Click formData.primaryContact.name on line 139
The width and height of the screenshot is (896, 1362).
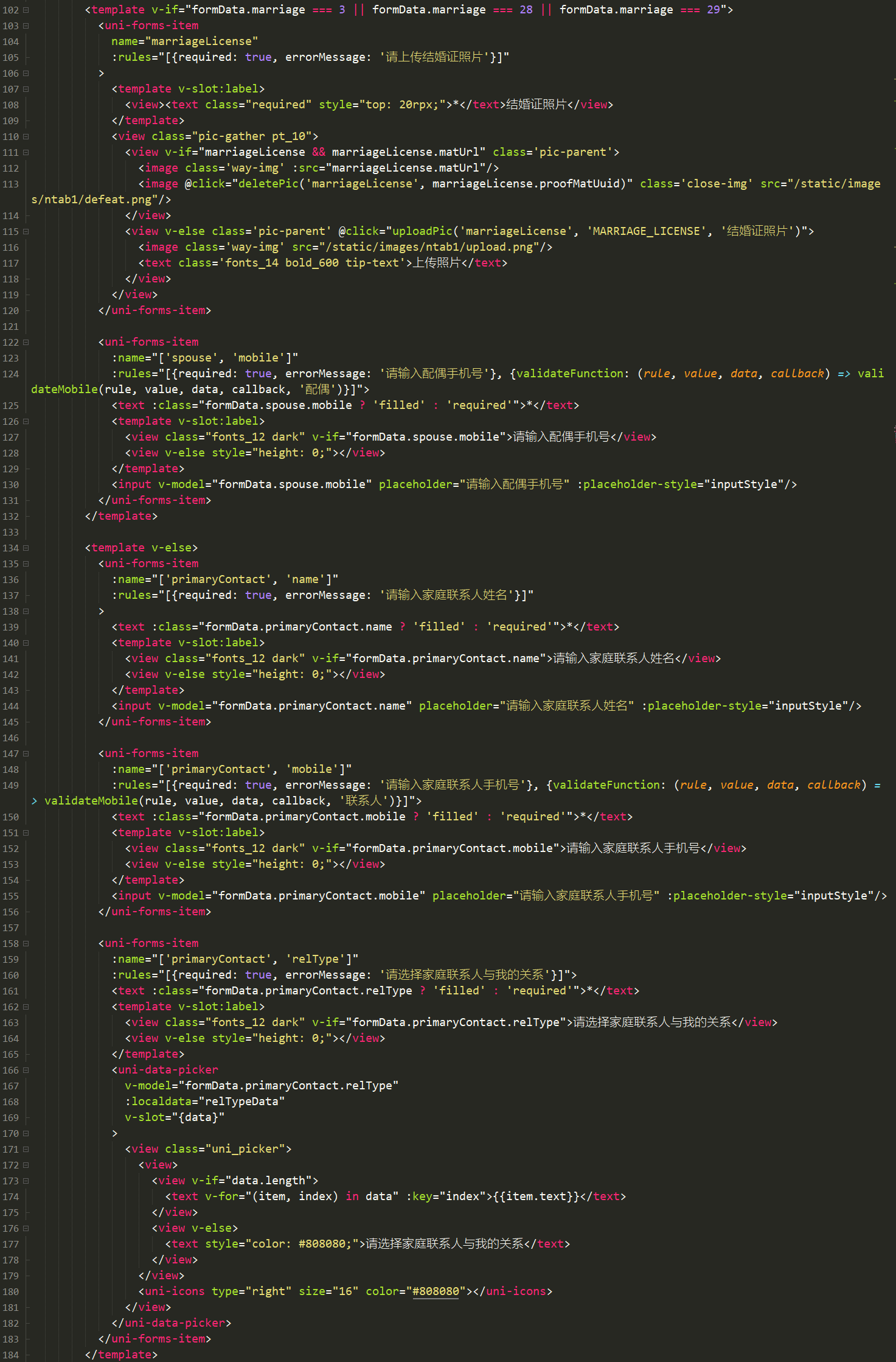pos(298,627)
